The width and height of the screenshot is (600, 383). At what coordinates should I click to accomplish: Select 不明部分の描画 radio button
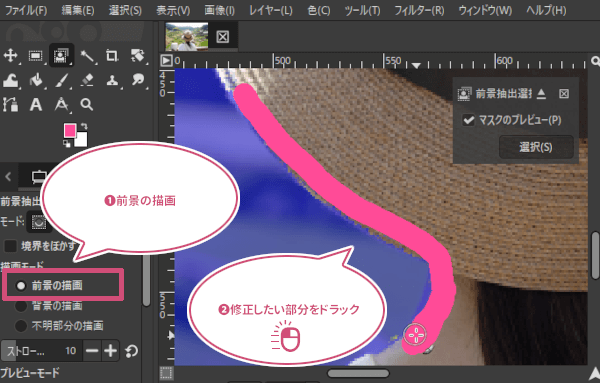[x=21, y=326]
